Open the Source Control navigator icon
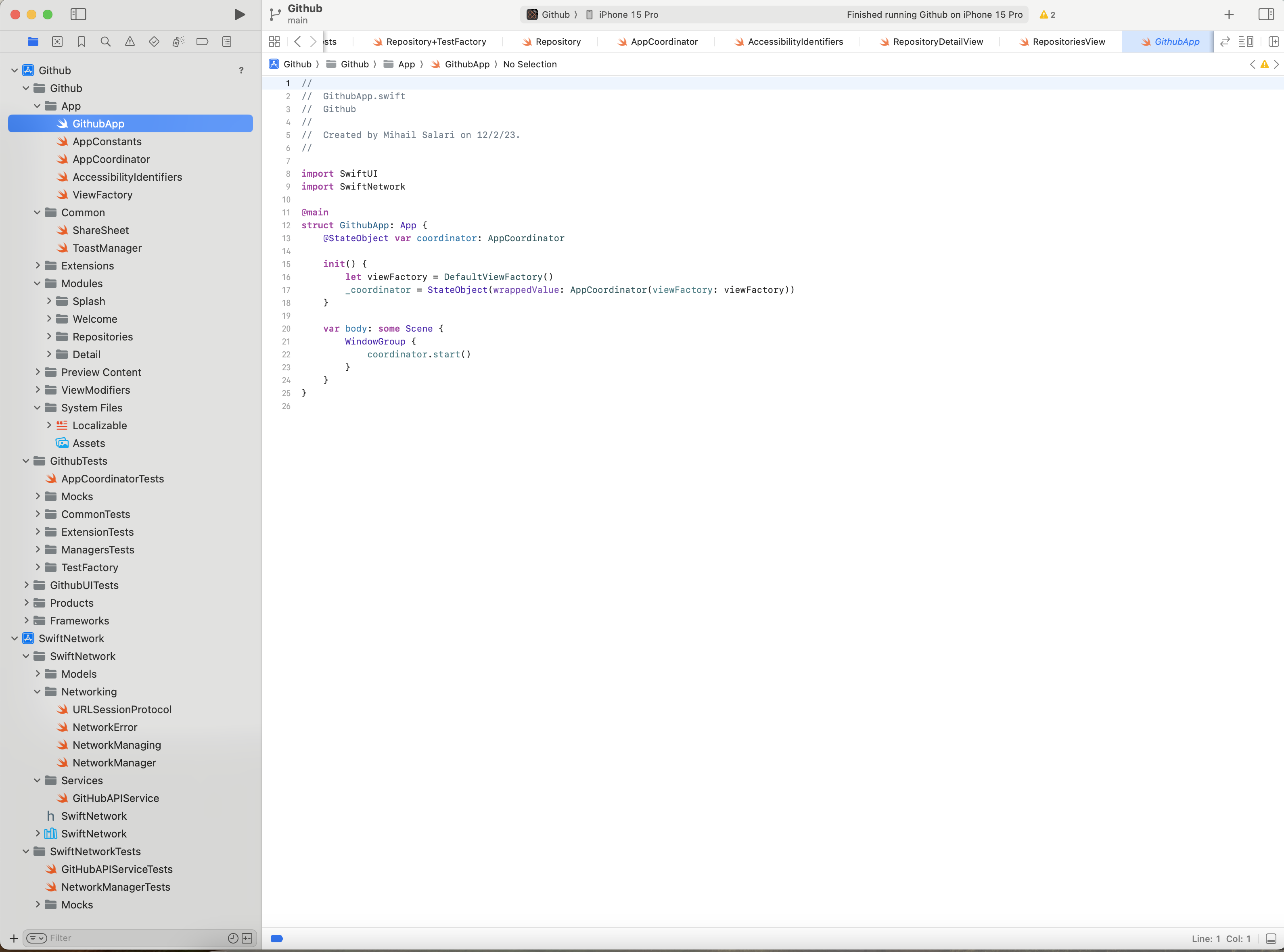The height and width of the screenshot is (952, 1284). tap(57, 42)
